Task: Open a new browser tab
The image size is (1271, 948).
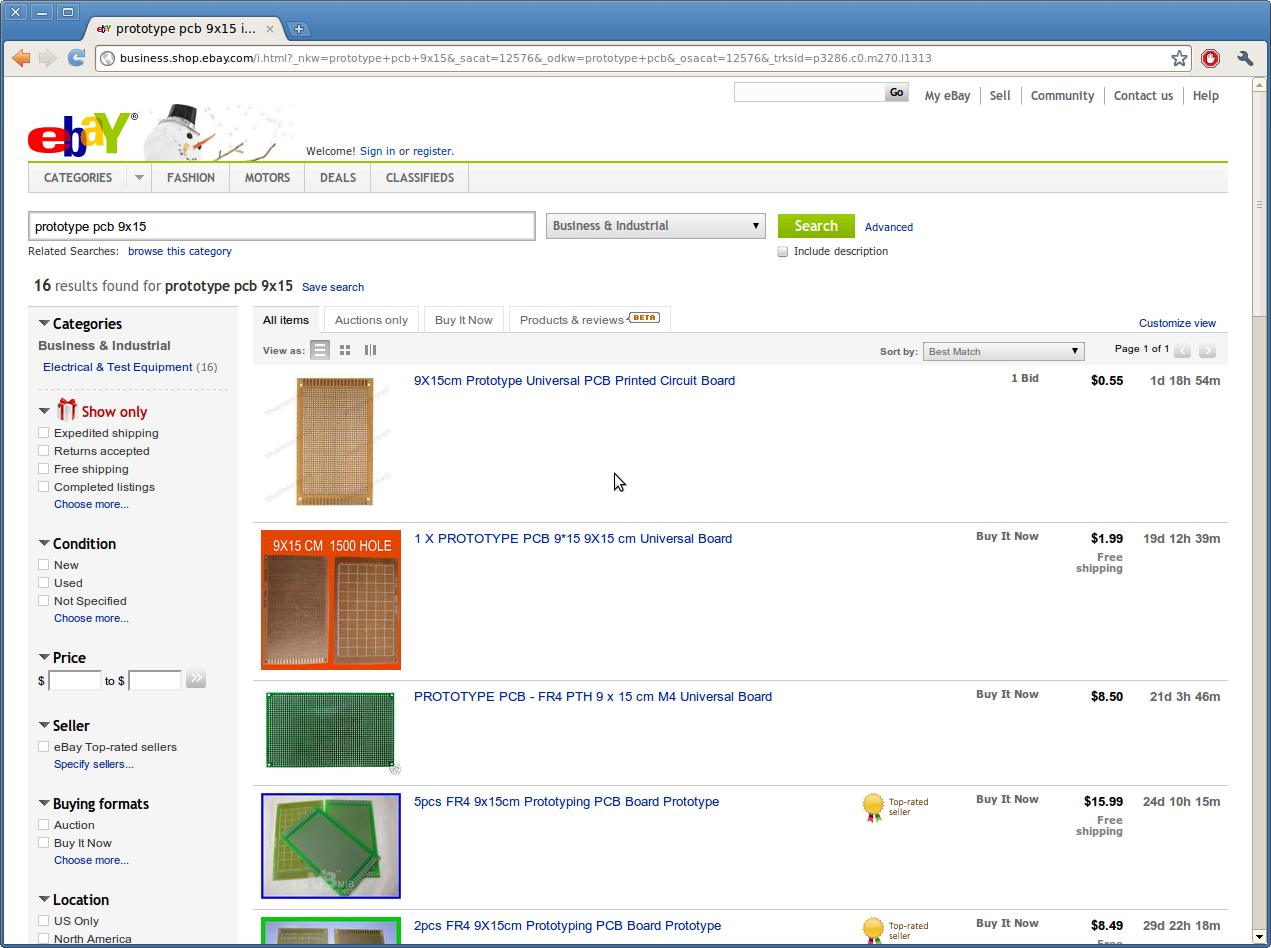Action: 298,29
